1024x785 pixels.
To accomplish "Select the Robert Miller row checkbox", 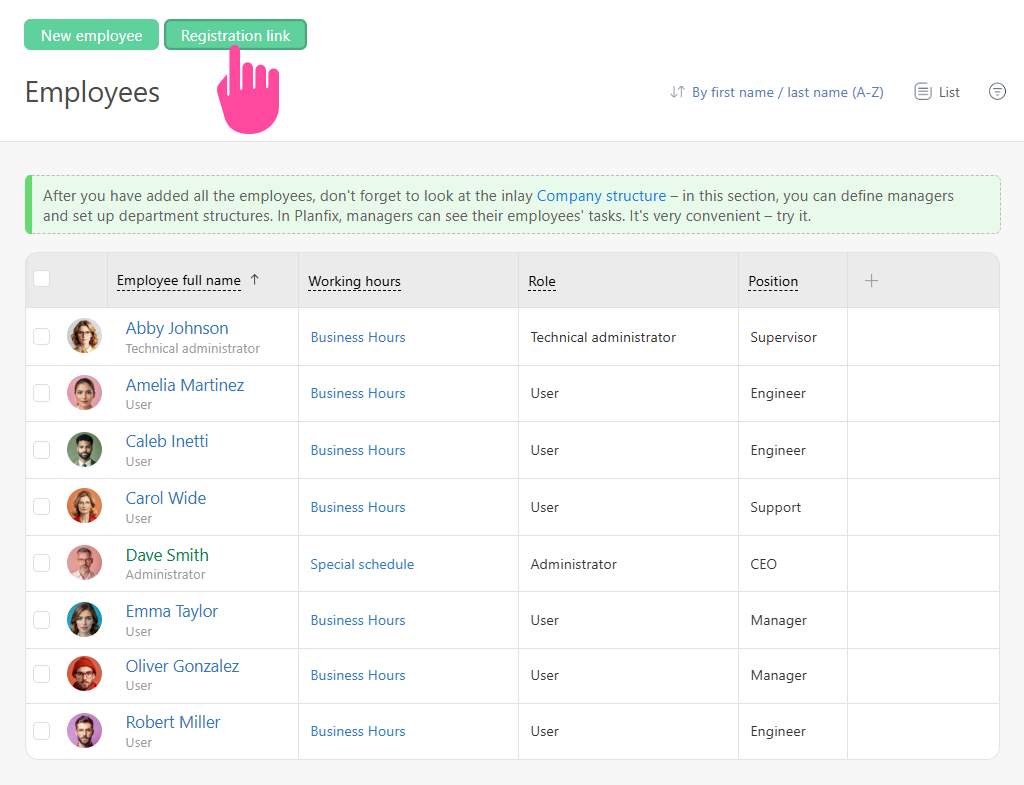I will [42, 731].
